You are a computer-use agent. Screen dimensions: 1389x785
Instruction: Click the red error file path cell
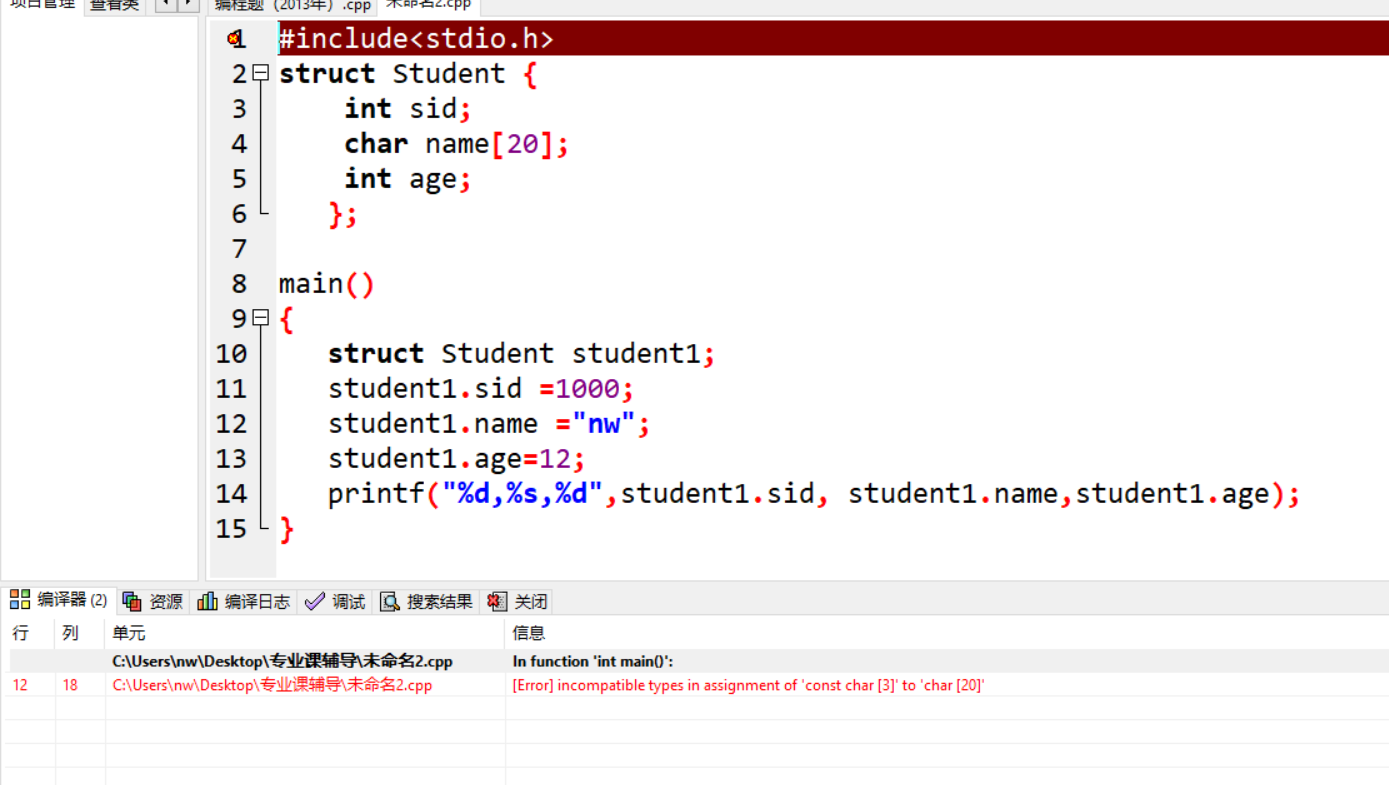pyautogui.click(x=272, y=685)
